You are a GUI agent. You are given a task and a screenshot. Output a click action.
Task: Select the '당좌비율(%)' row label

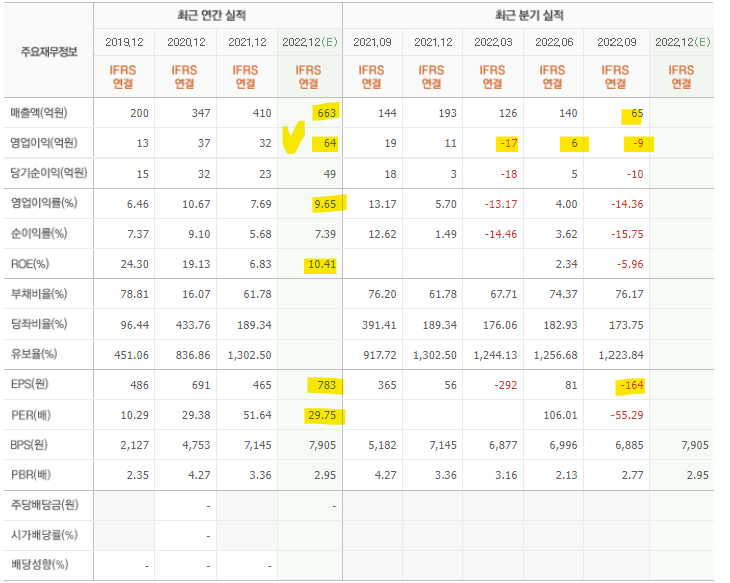pyautogui.click(x=39, y=324)
